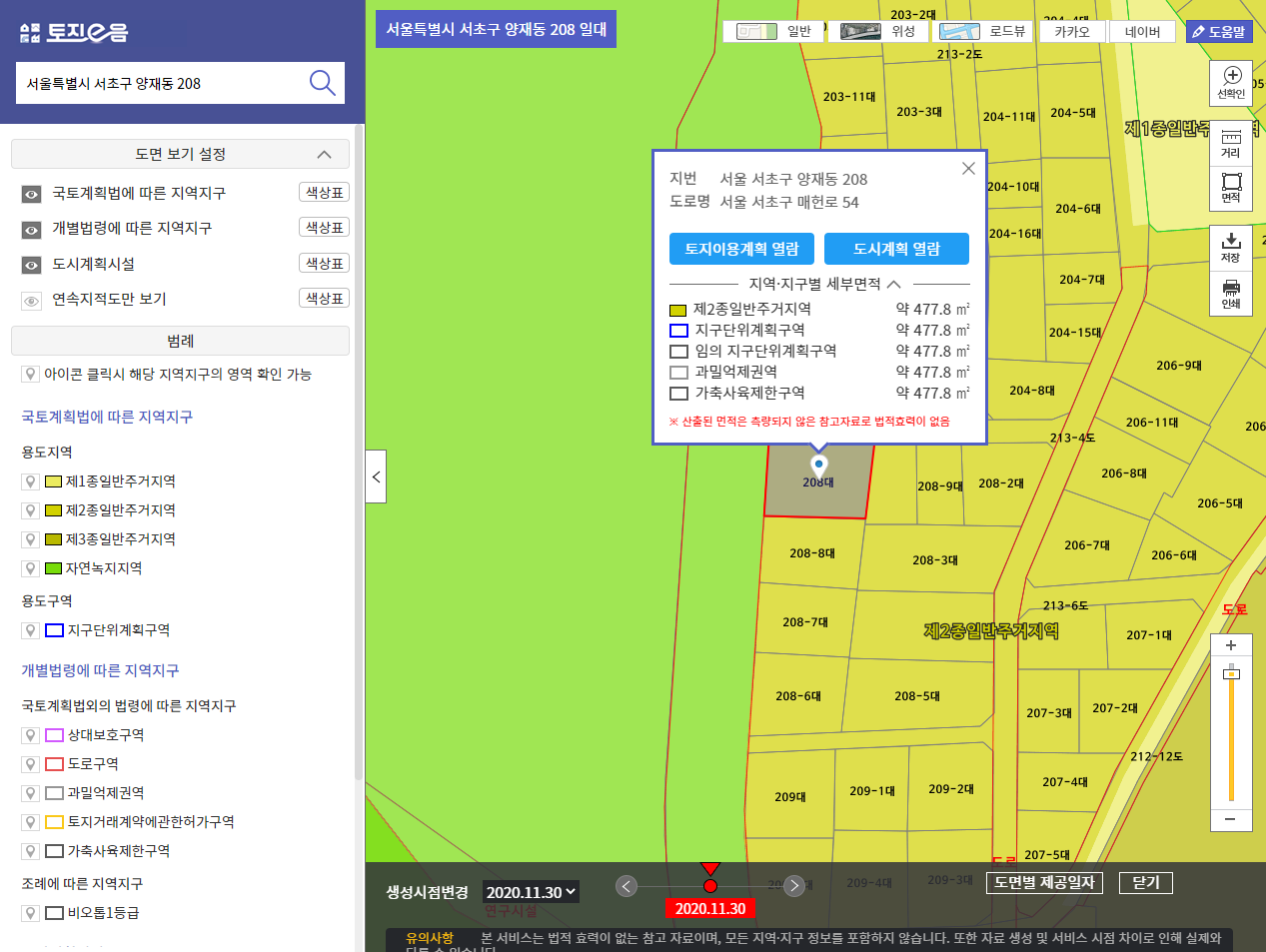Click location pin next to 가축사육제한구역 legend
Screen dimensions: 1266x952
[31, 851]
